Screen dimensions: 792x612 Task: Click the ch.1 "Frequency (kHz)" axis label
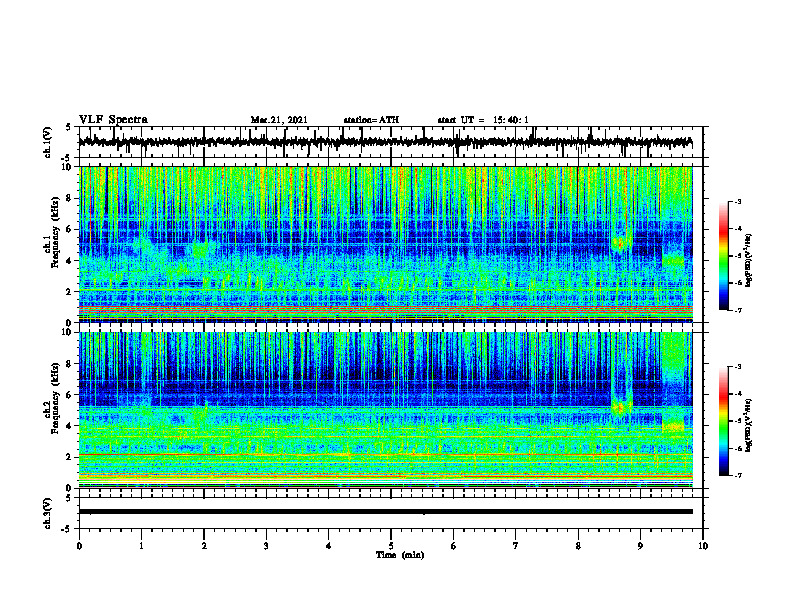tap(55, 232)
